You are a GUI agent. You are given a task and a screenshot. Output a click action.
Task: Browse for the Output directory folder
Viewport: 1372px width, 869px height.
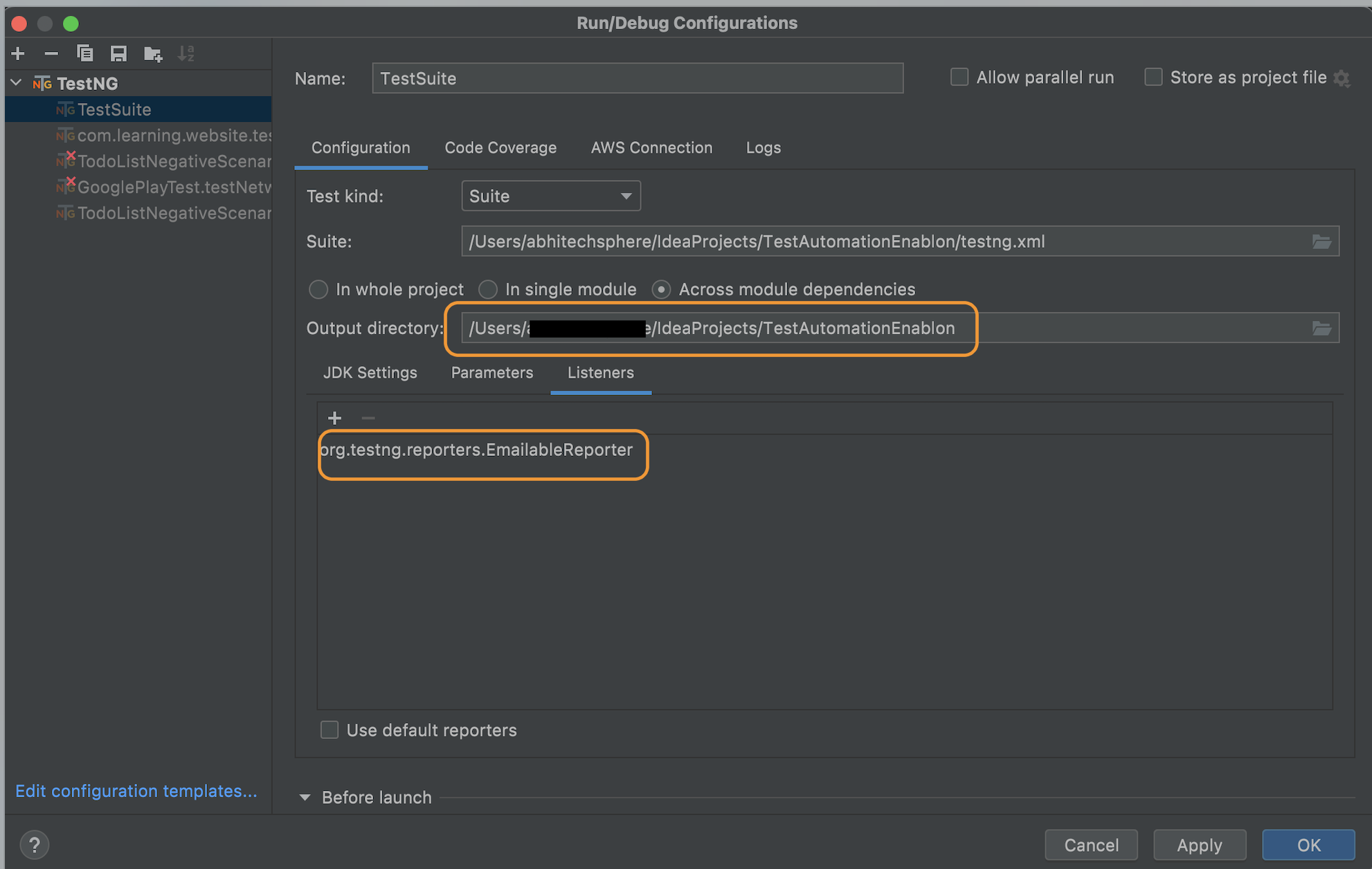click(x=1321, y=328)
